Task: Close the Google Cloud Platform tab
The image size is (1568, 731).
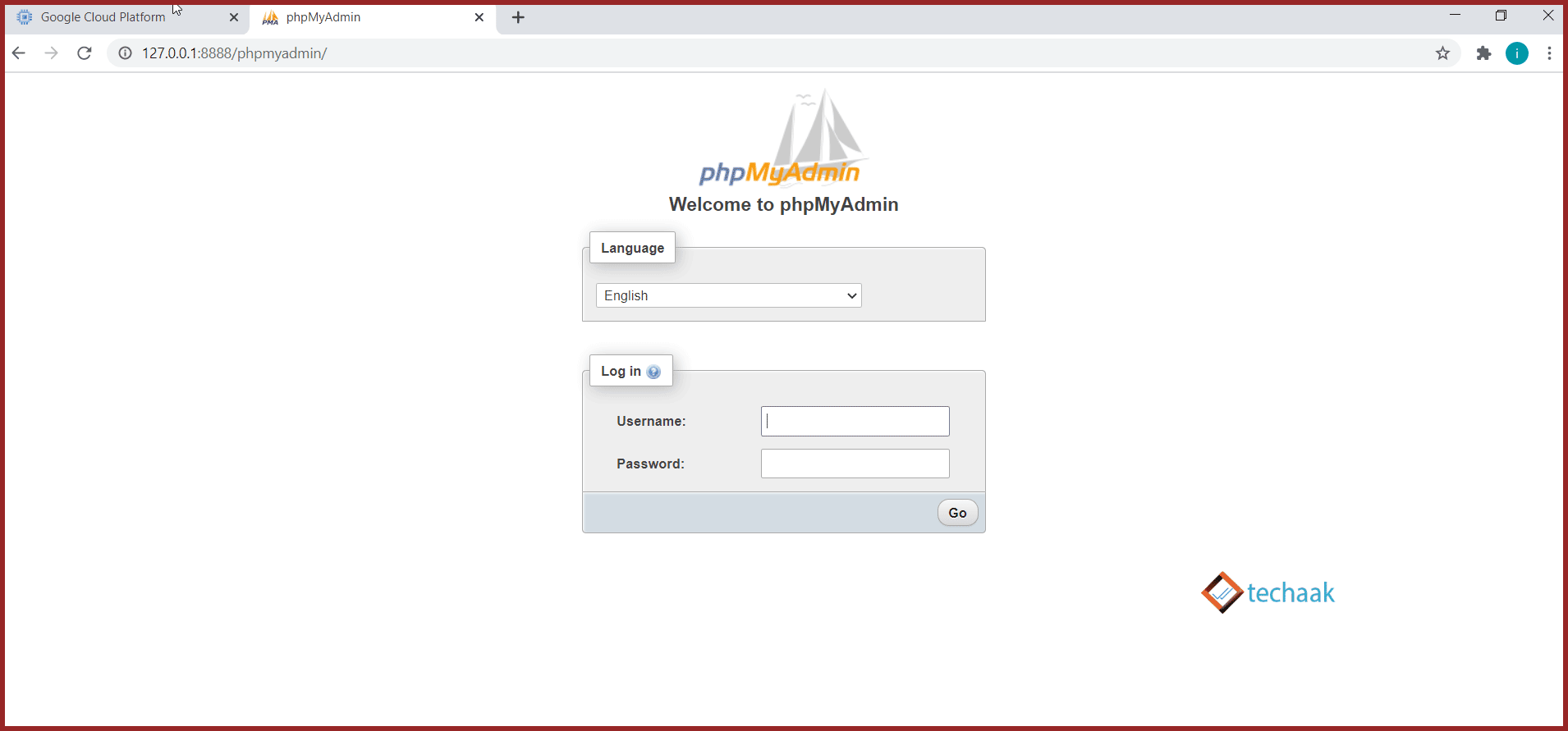Action: (x=233, y=17)
